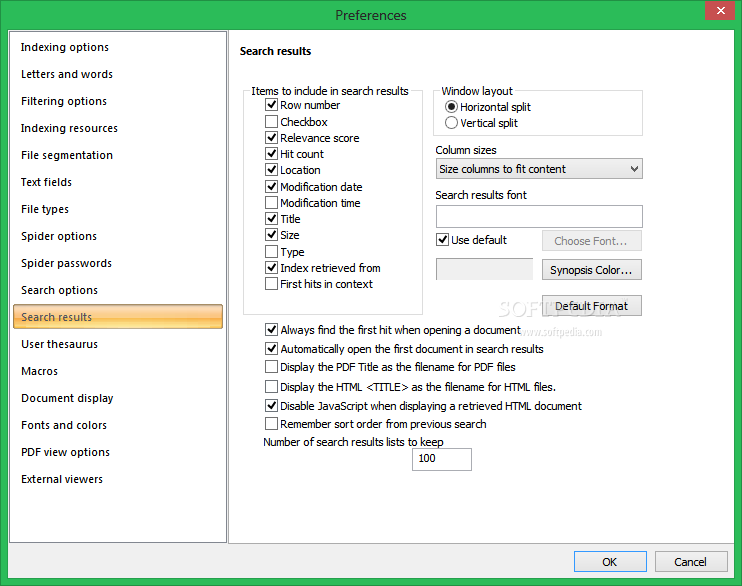Image resolution: width=742 pixels, height=586 pixels.
Task: Toggle Always find the first hit option
Action: pyautogui.click(x=271, y=329)
